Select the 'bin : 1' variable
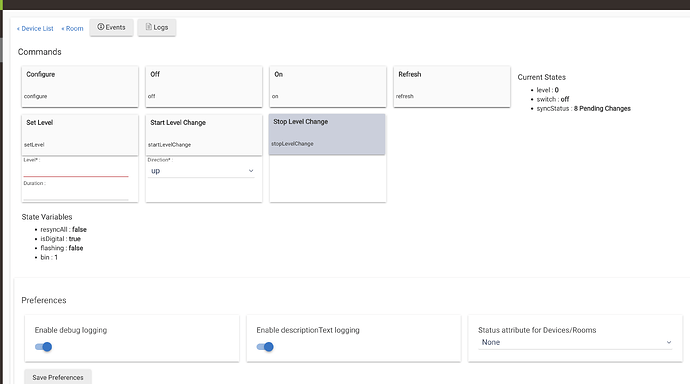 [x=49, y=257]
